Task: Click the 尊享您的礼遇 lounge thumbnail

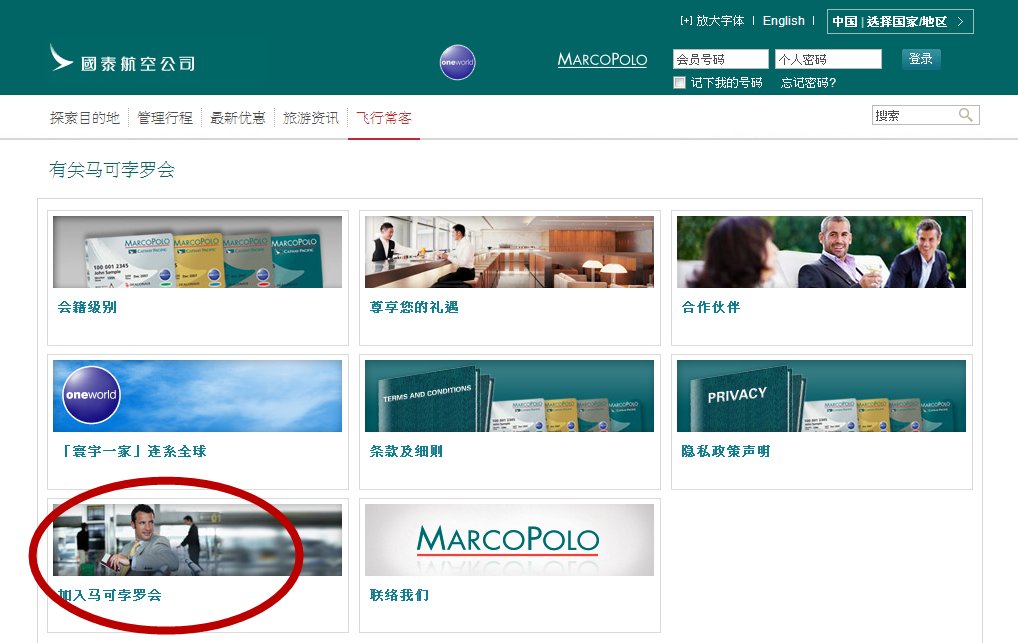Action: click(x=509, y=252)
